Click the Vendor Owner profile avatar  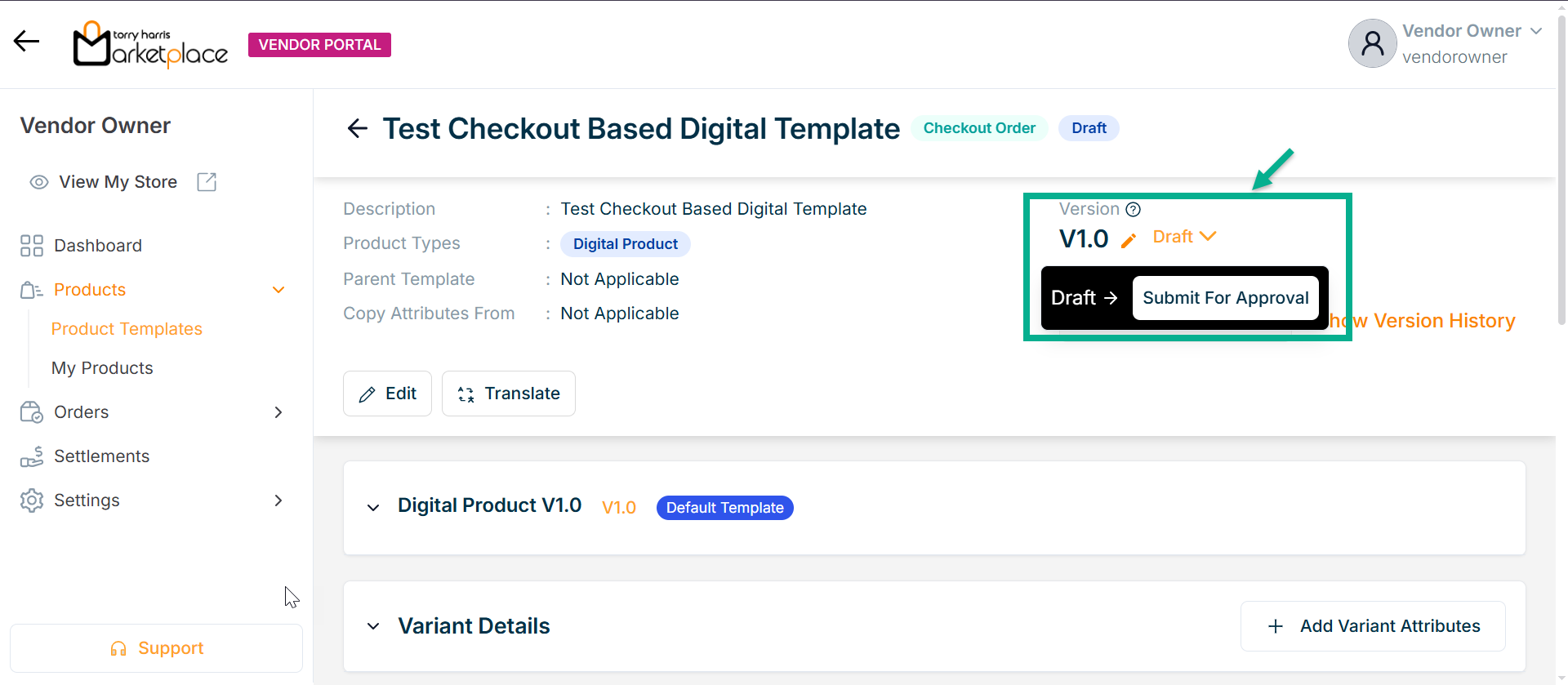1372,43
